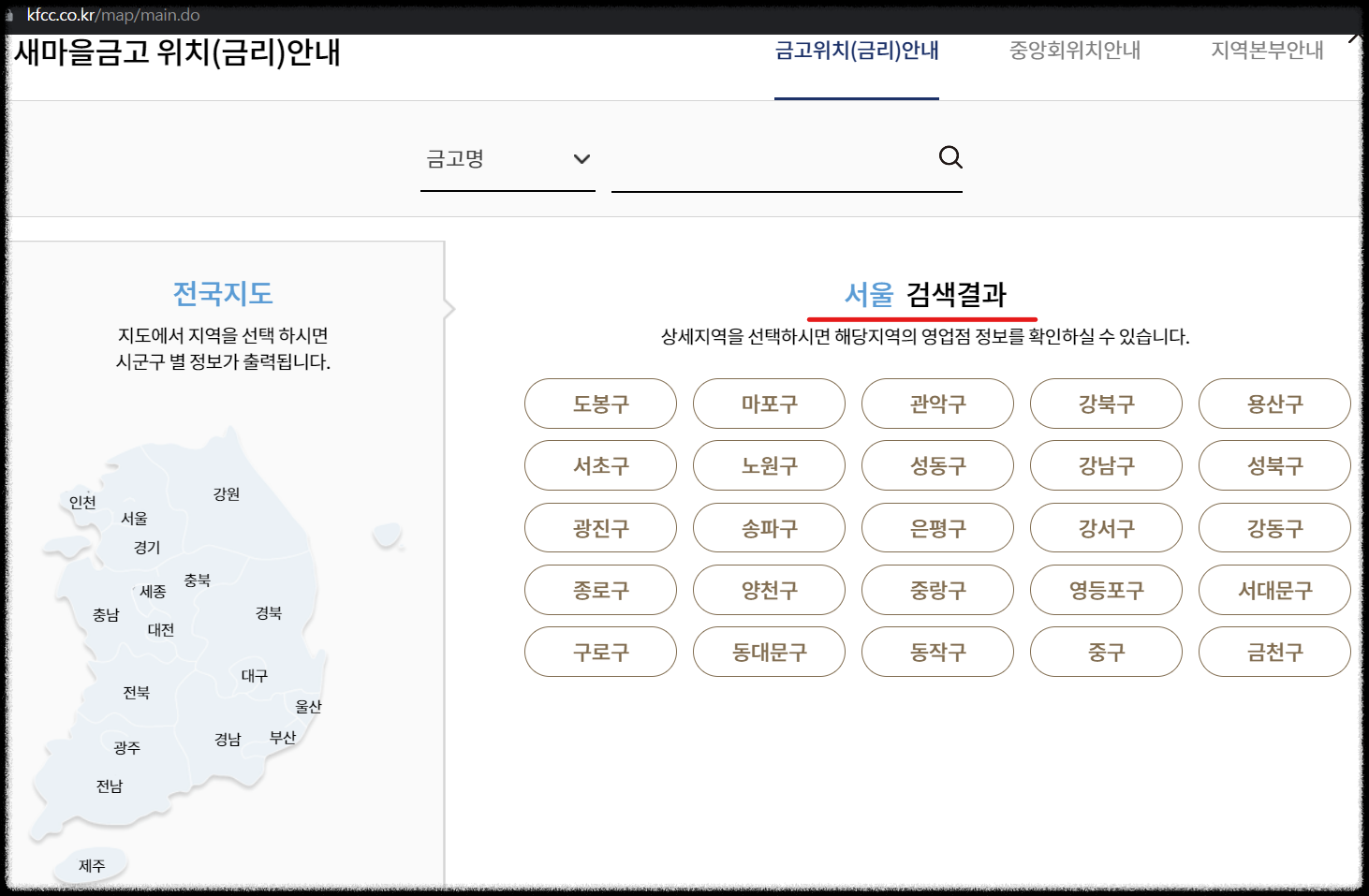1369x896 pixels.
Task: Select 충남 region on the map
Action: pyautogui.click(x=106, y=614)
